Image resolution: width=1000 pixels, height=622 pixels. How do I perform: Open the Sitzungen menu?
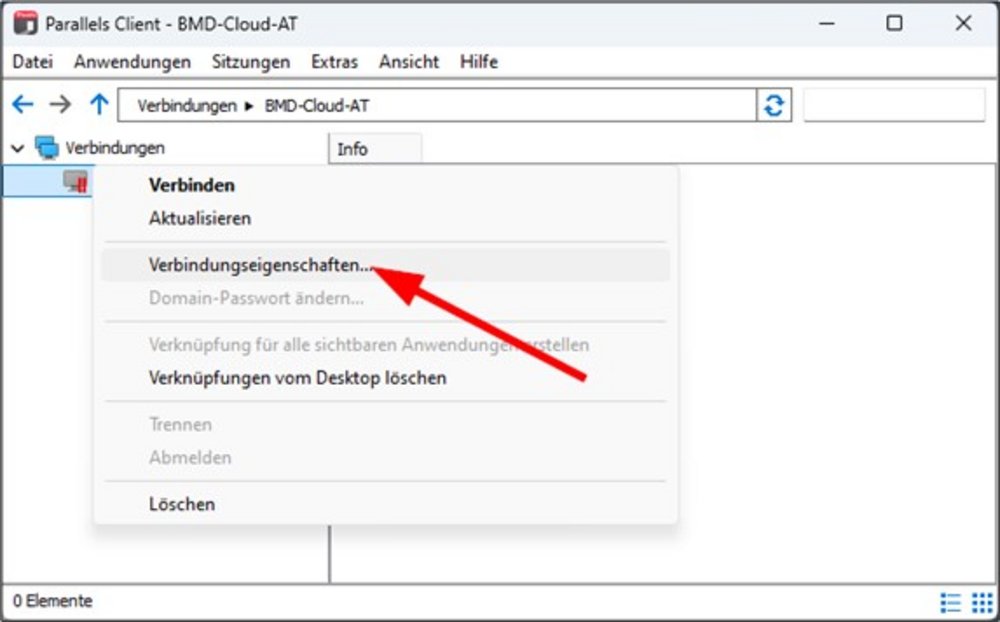tap(250, 62)
